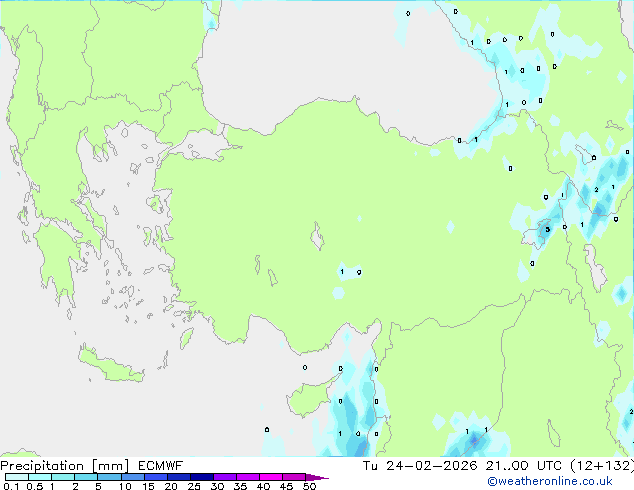Click the '25' legend scale label
Screen dimensions: 634x490
click(x=194, y=486)
